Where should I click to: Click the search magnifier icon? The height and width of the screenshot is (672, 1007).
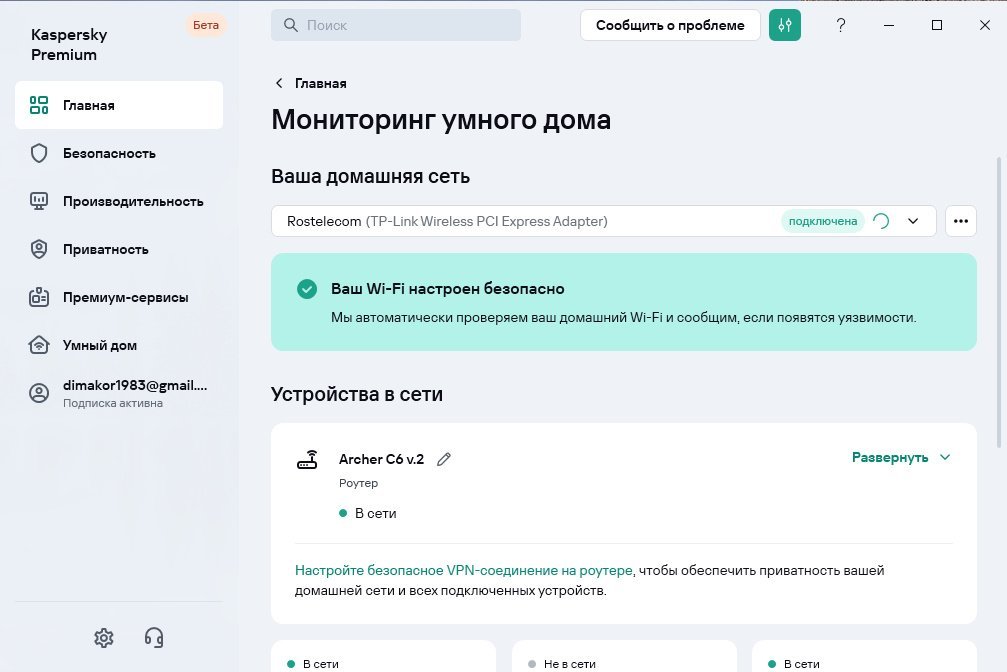point(291,25)
